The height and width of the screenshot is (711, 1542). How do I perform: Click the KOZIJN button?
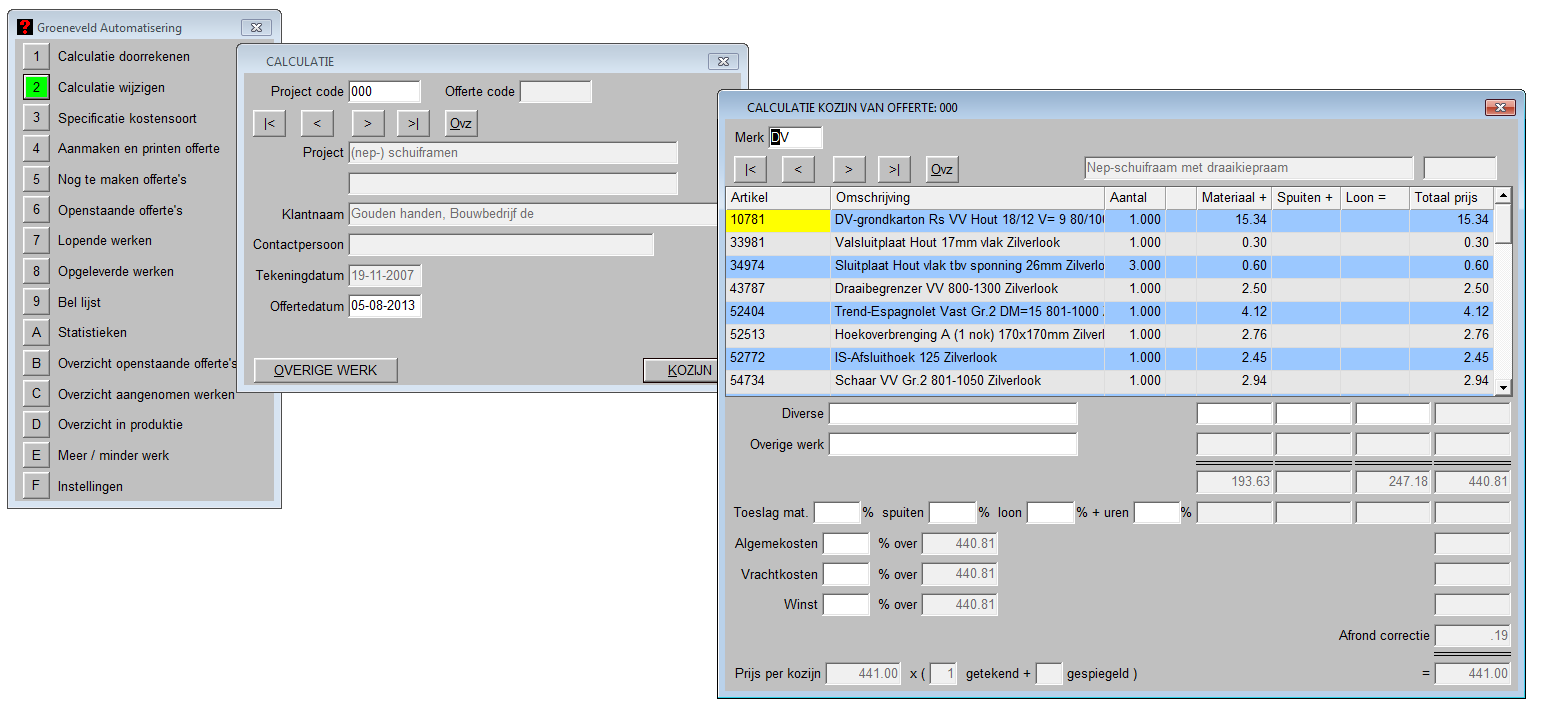[683, 370]
